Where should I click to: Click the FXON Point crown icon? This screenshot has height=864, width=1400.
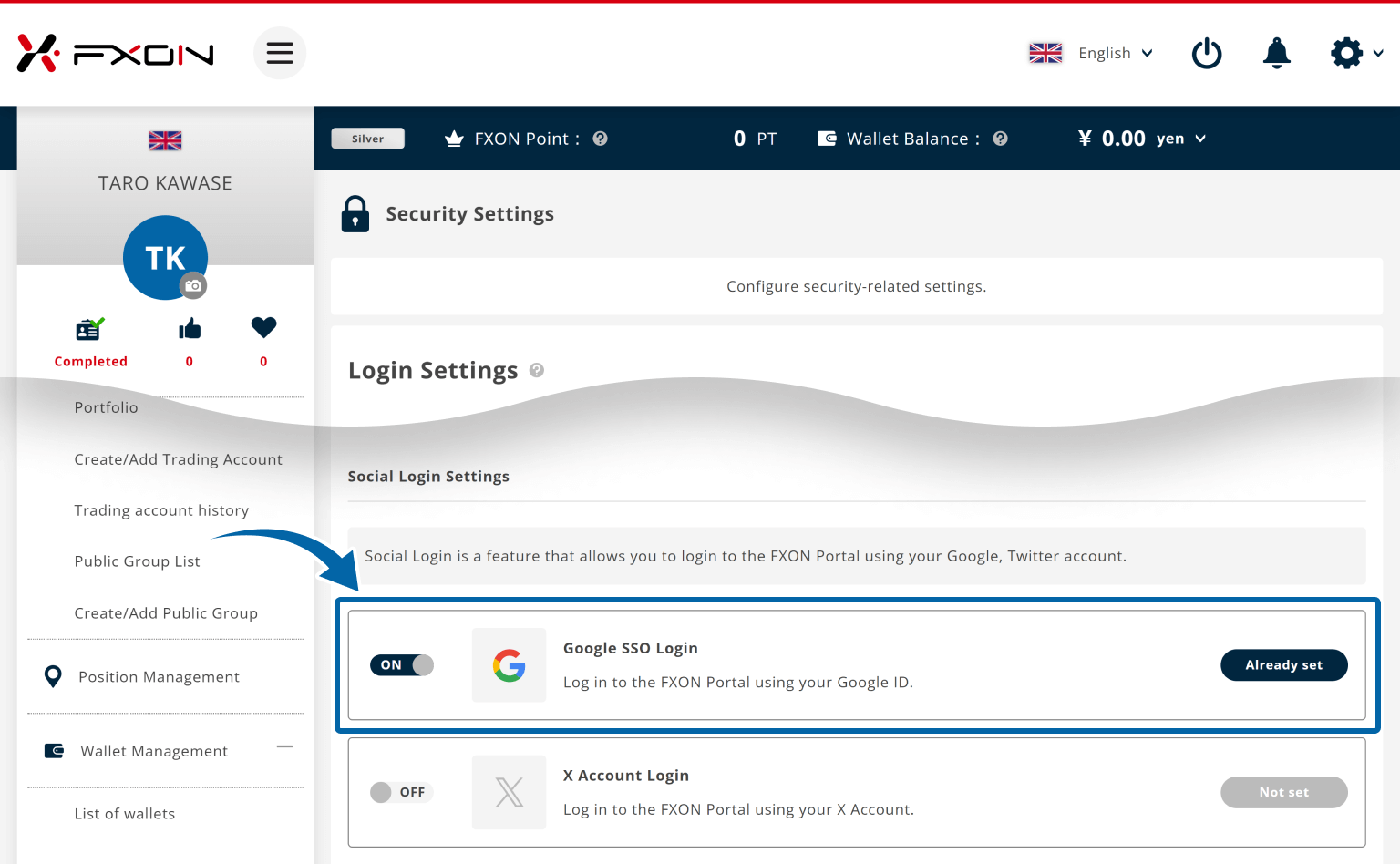[454, 139]
